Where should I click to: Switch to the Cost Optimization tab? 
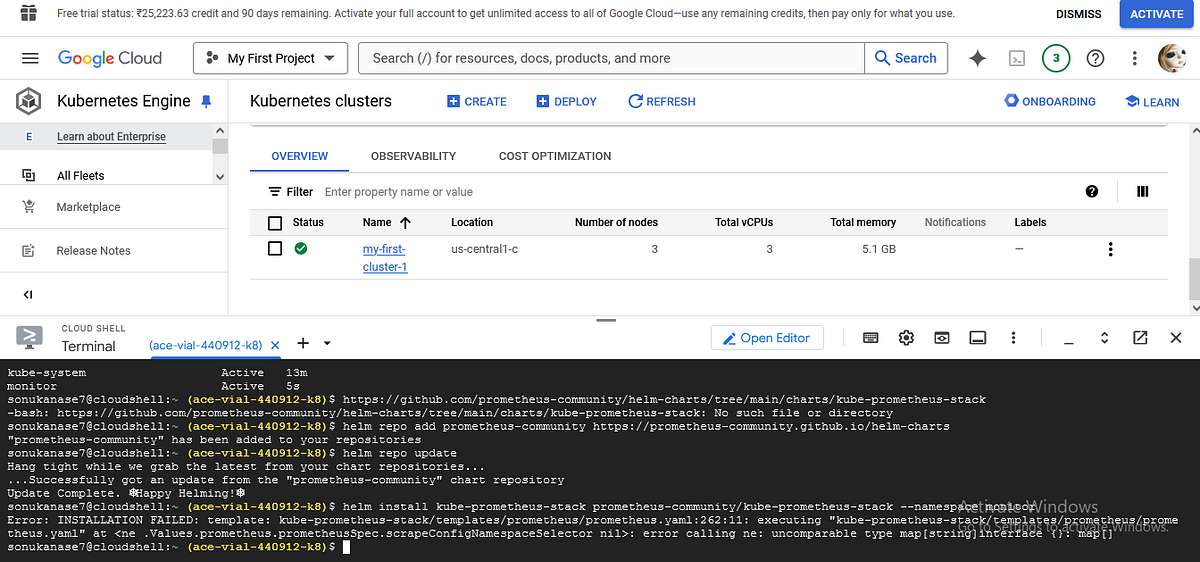pos(555,156)
